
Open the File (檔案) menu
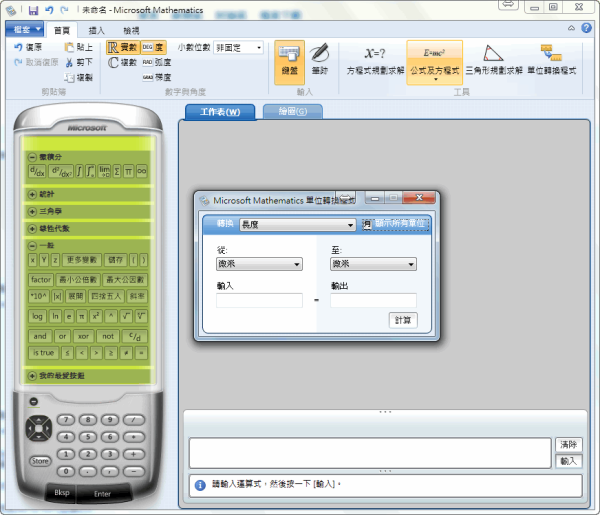click(25, 29)
